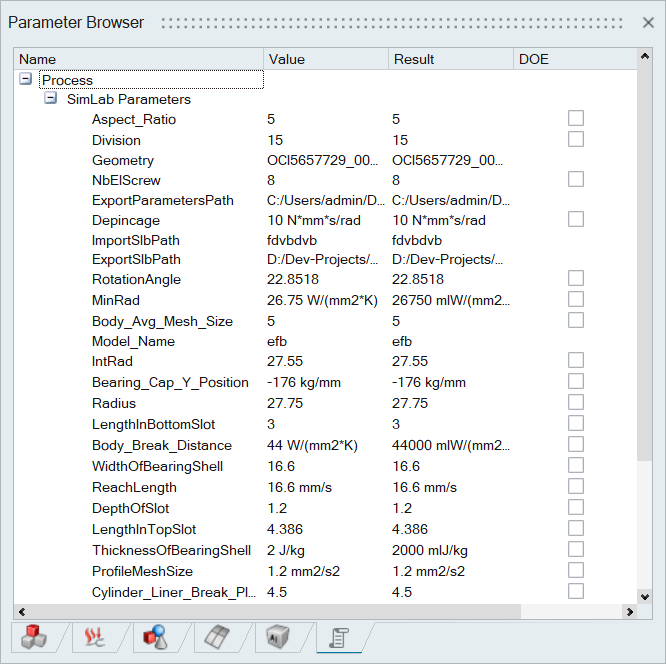Close the Parameter Browser panel
666x664 pixels.
click(648, 22)
